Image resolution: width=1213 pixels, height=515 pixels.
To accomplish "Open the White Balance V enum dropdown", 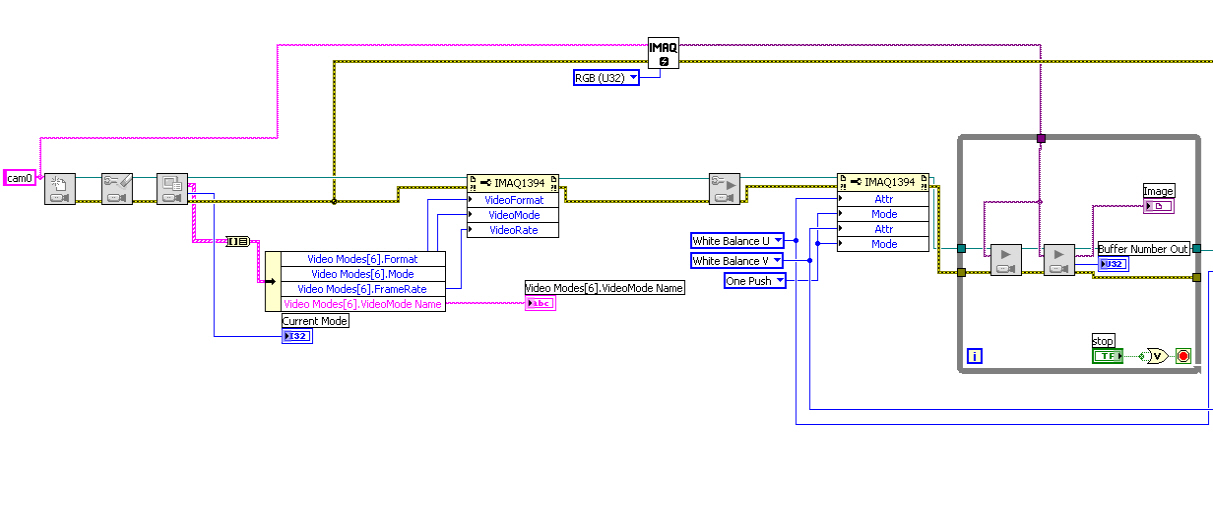I will 738,261.
